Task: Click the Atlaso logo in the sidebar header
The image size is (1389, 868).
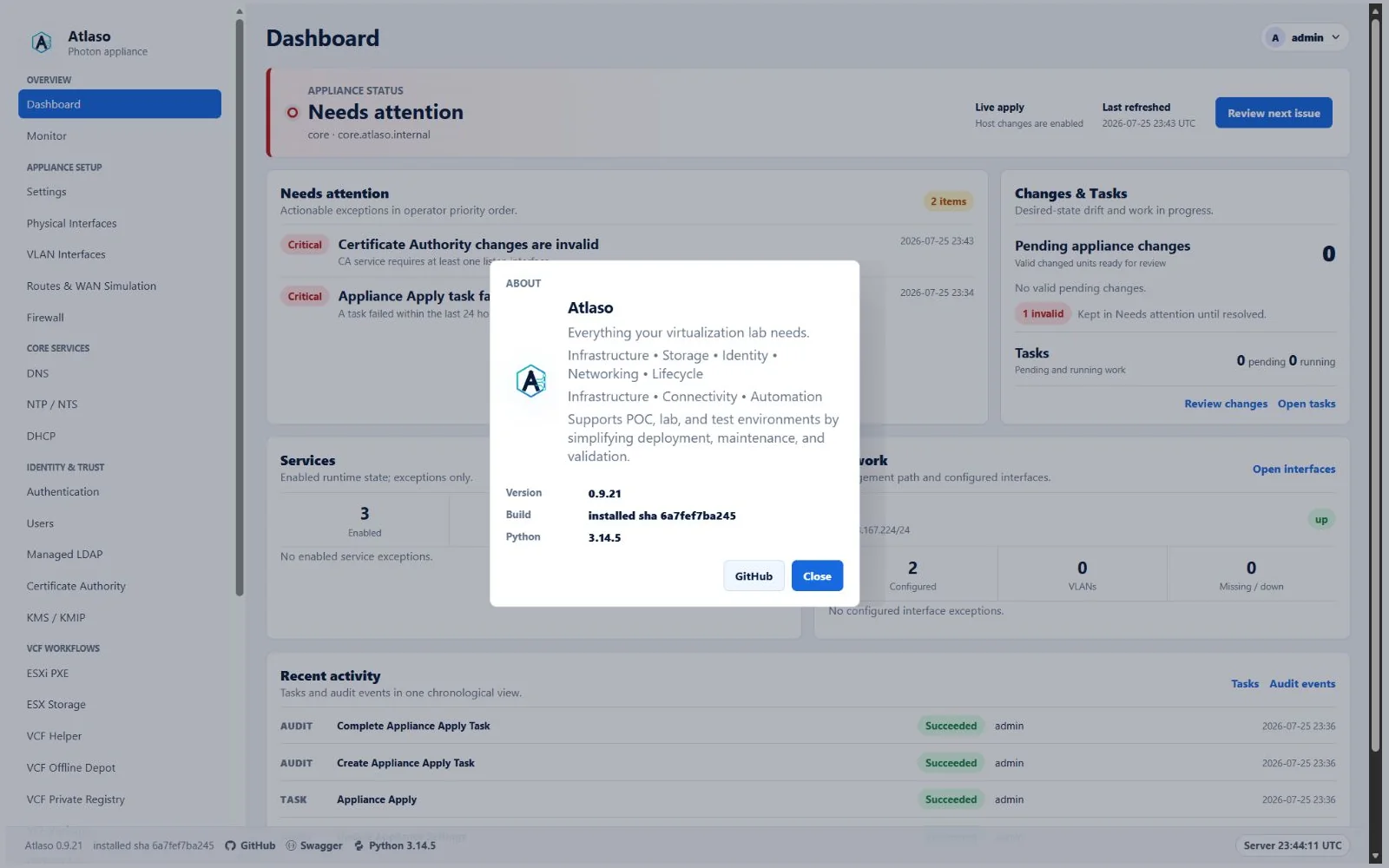Action: tap(42, 43)
